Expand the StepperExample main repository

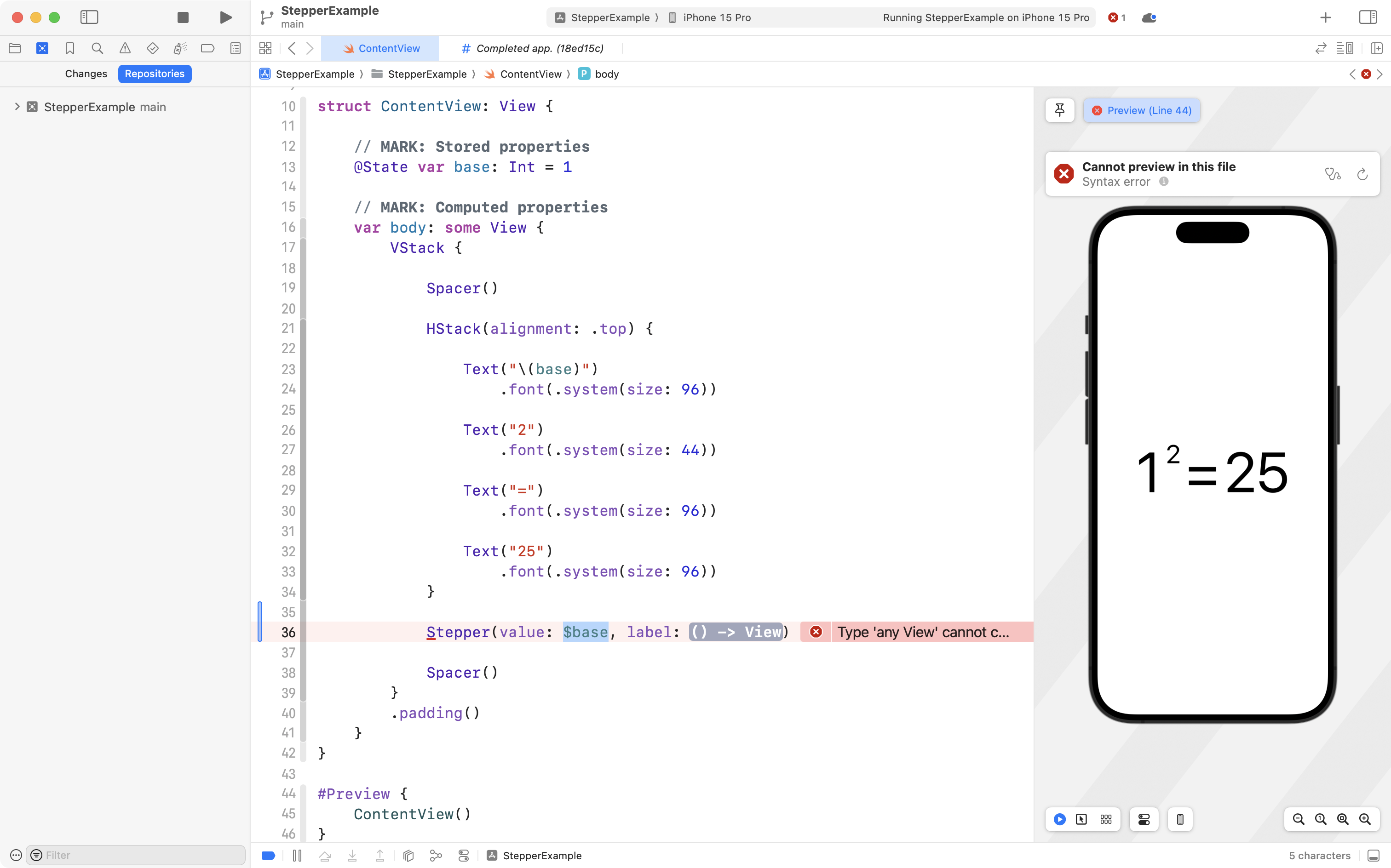point(16,107)
